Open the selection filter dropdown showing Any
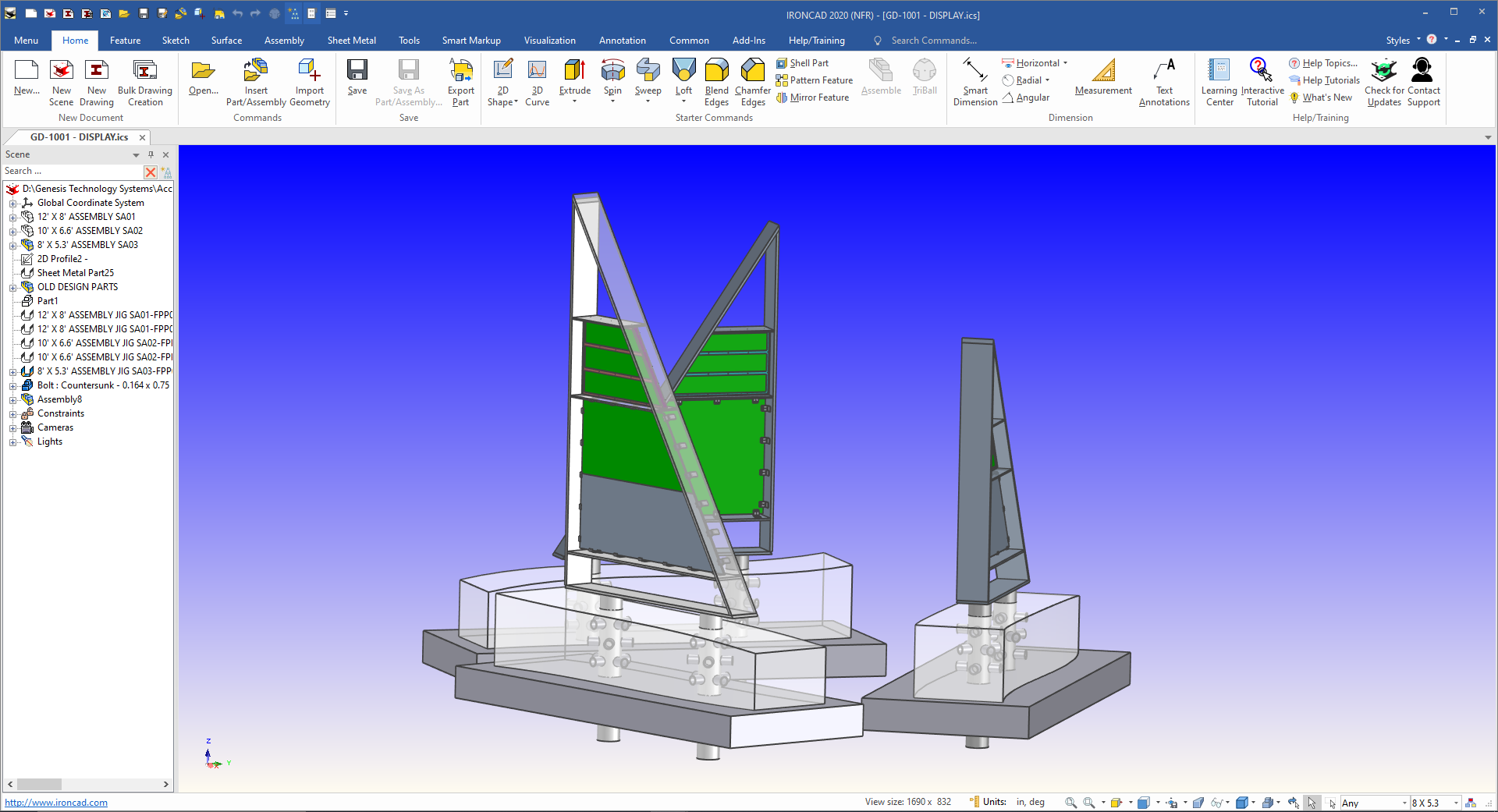The height and width of the screenshot is (812, 1498). point(1403,803)
